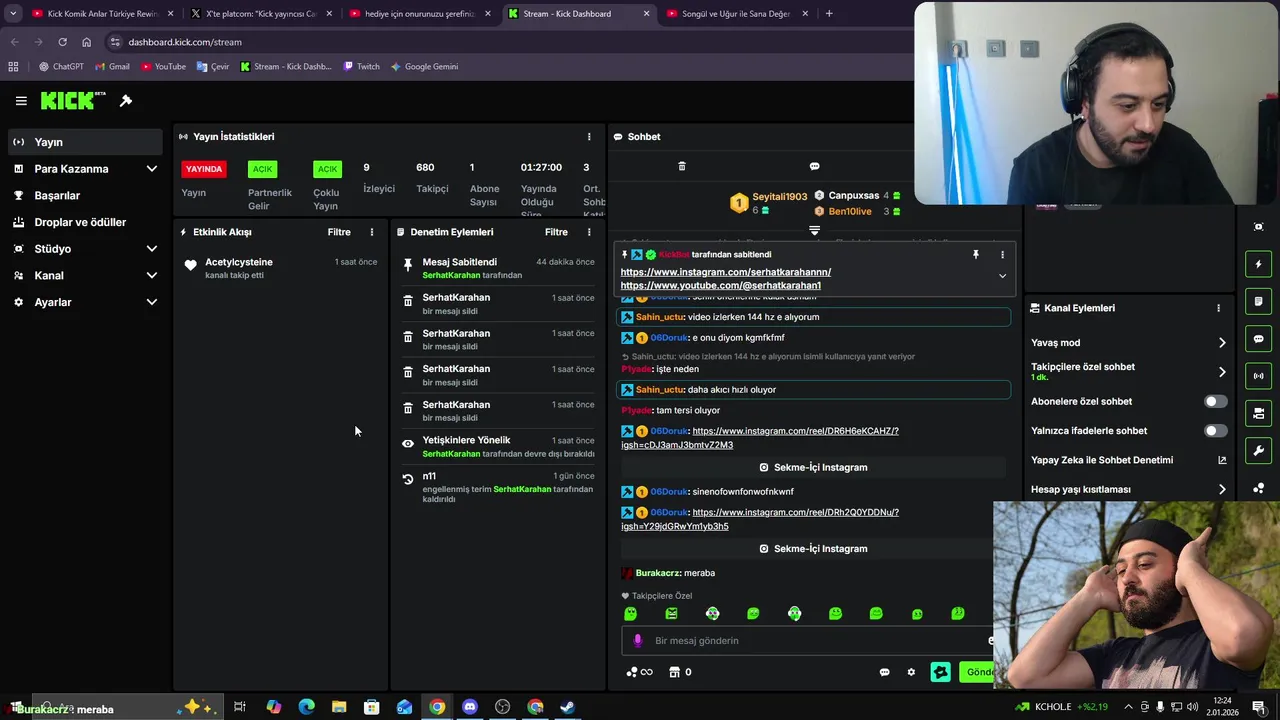Click the chat bubble icon beside settings gear
Viewport: 1280px width, 720px height.
pos(884,672)
